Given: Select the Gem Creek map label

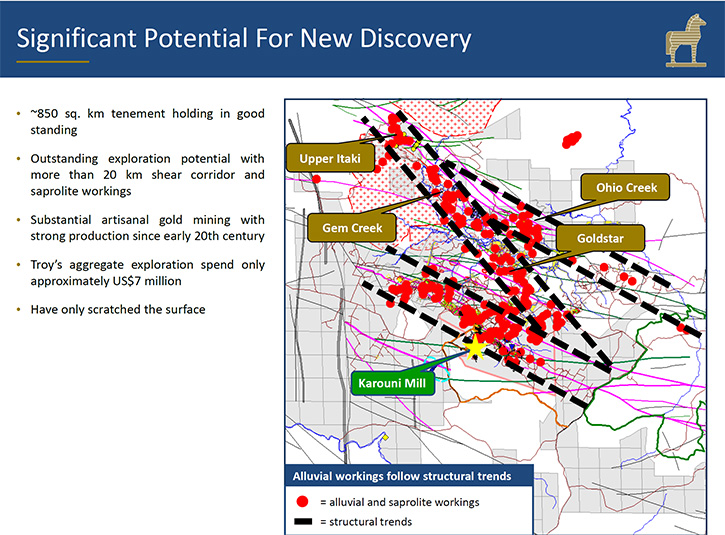Looking at the screenshot, I should point(352,228).
